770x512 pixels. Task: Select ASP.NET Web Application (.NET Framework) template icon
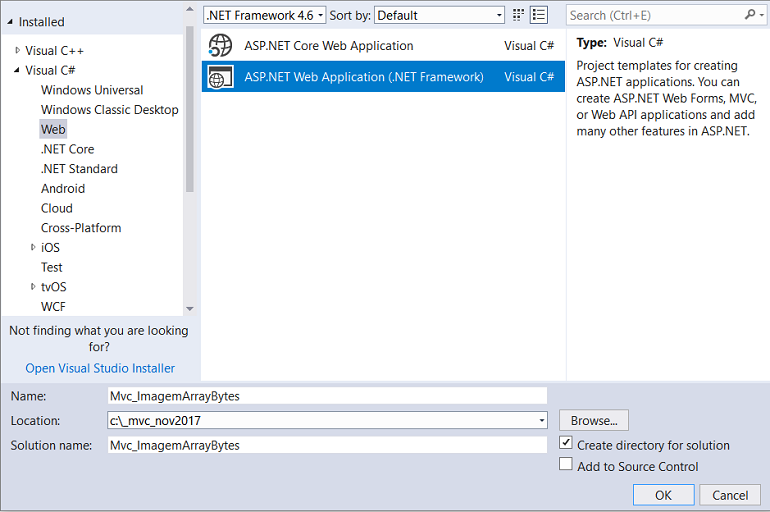(x=220, y=77)
